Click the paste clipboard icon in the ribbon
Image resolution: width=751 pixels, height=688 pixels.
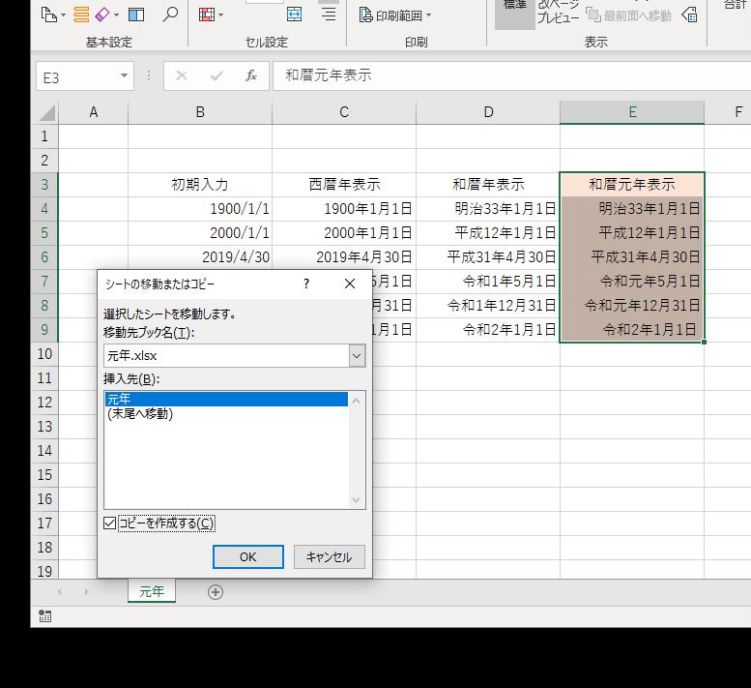[x=48, y=15]
